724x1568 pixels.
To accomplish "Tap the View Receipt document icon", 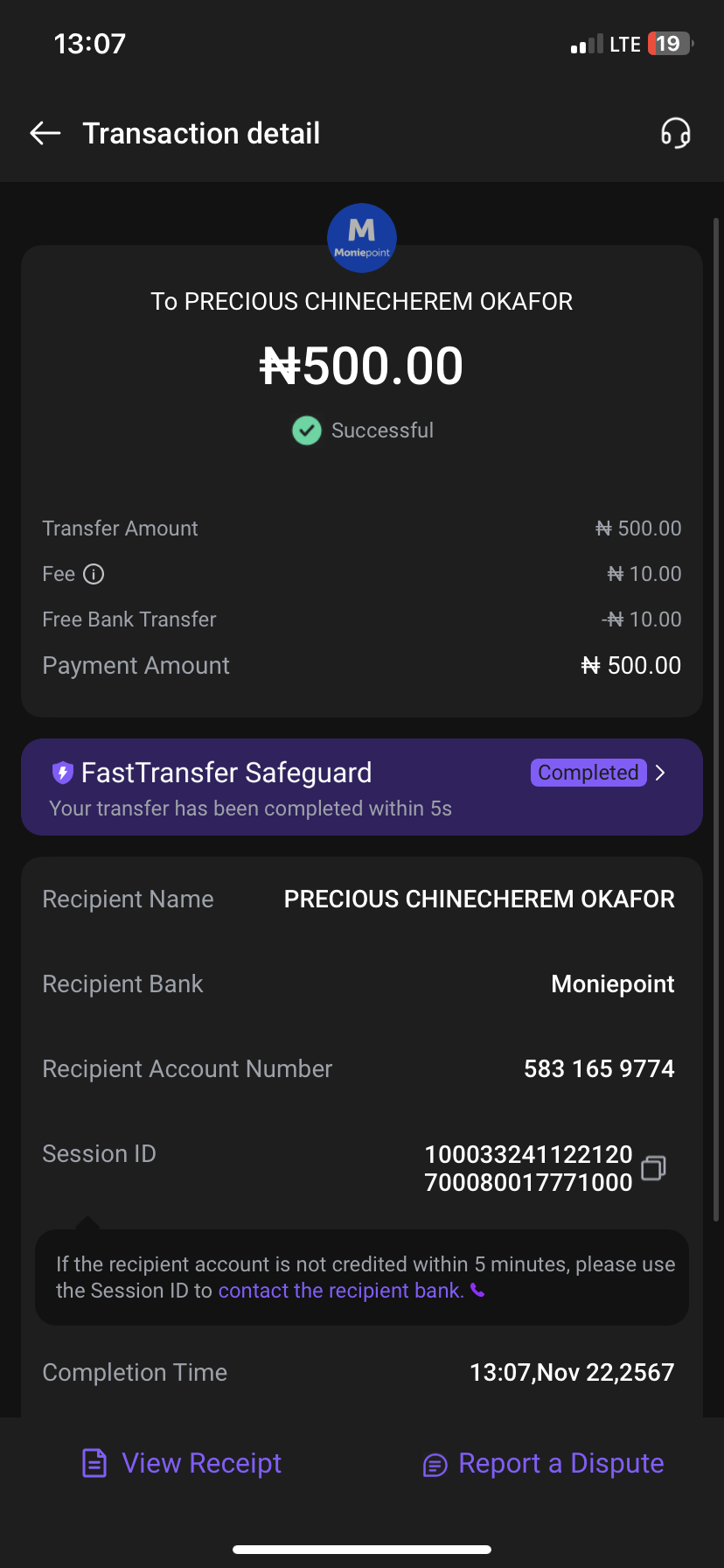I will [94, 1463].
